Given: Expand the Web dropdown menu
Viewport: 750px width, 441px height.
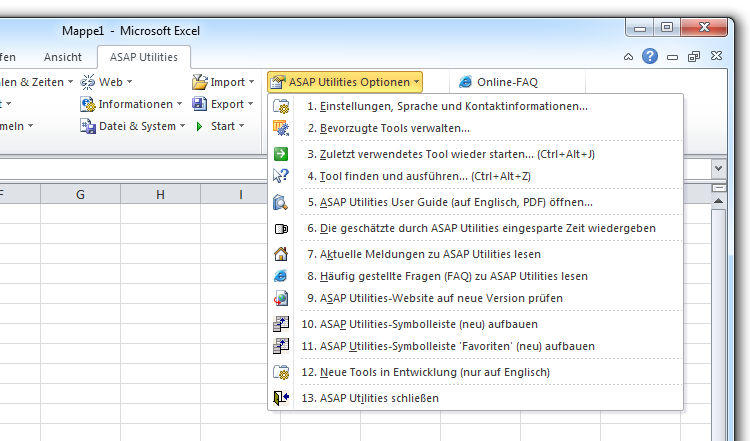Looking at the screenshot, I should 130,82.
